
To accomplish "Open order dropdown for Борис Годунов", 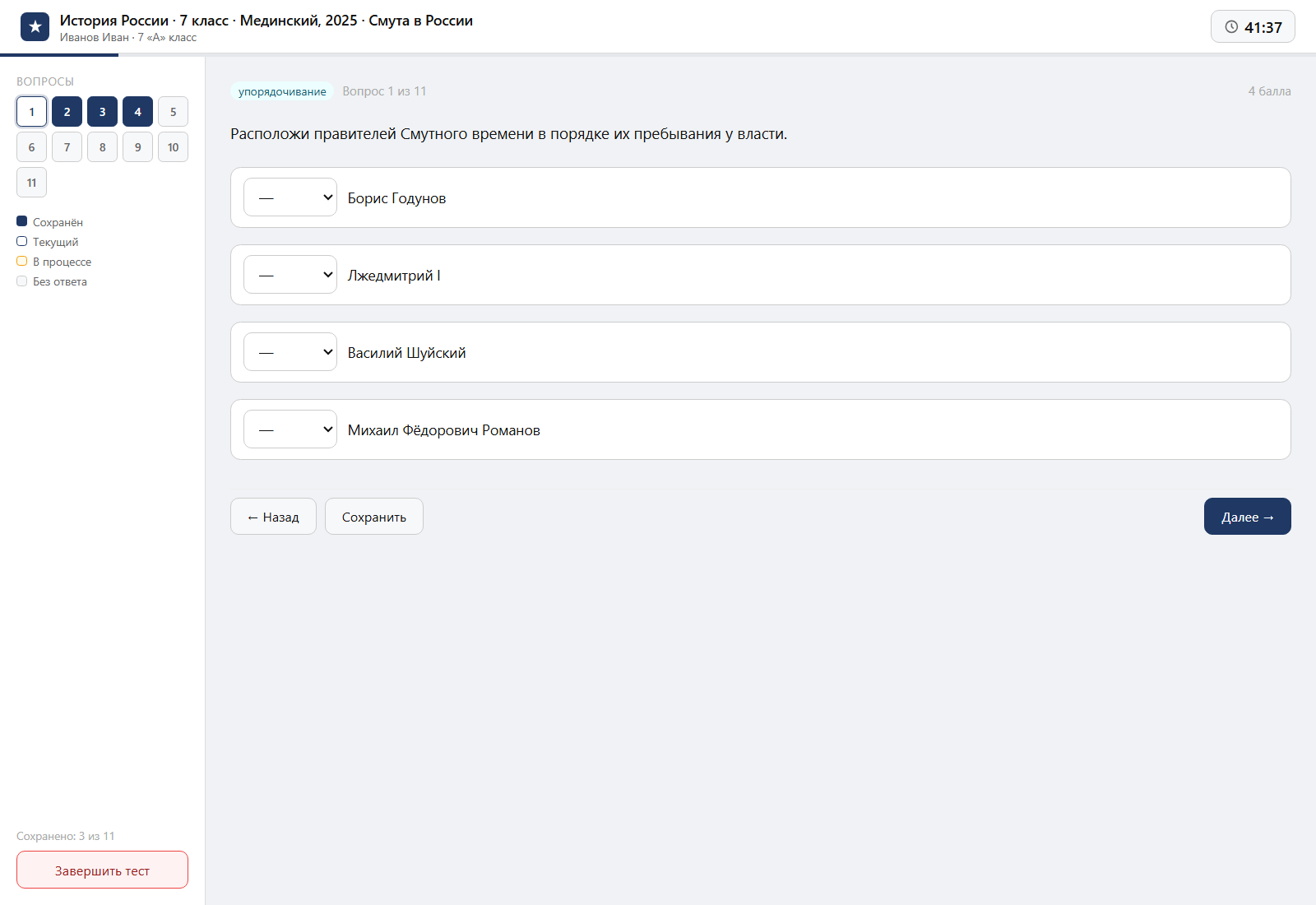I will (290, 197).
